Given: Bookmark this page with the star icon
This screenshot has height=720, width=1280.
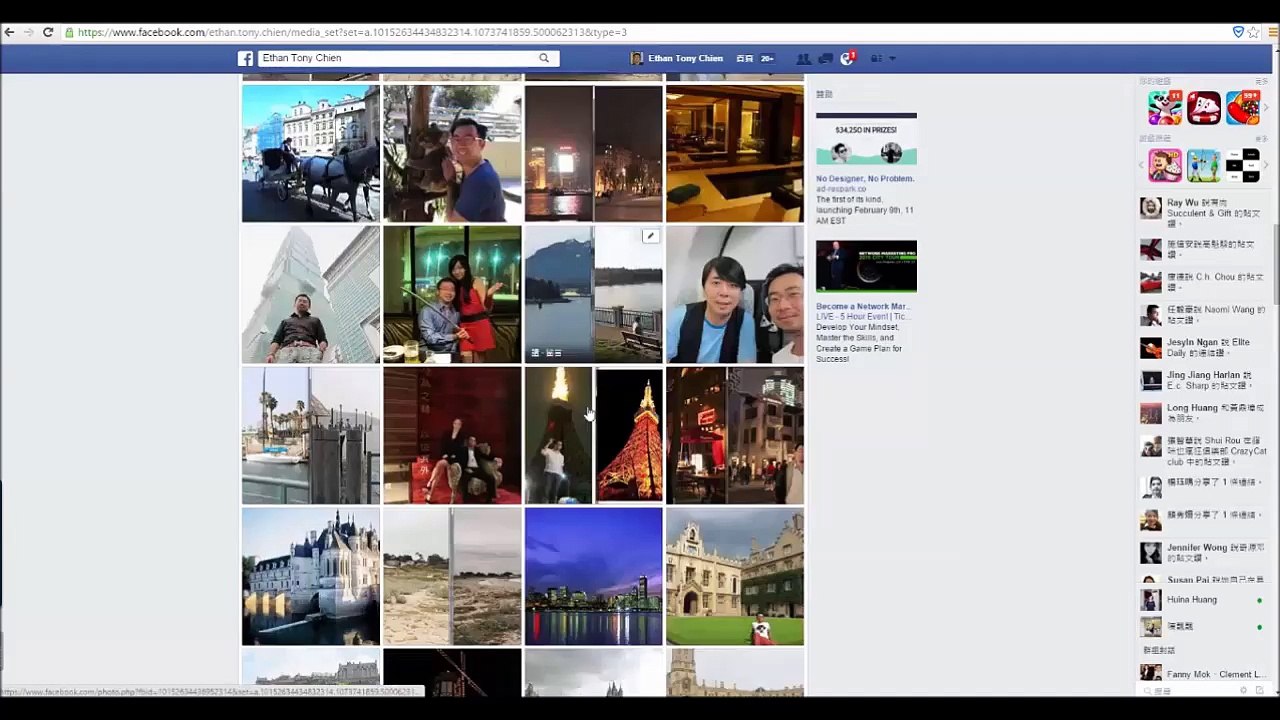Looking at the screenshot, I should coord(1254,32).
